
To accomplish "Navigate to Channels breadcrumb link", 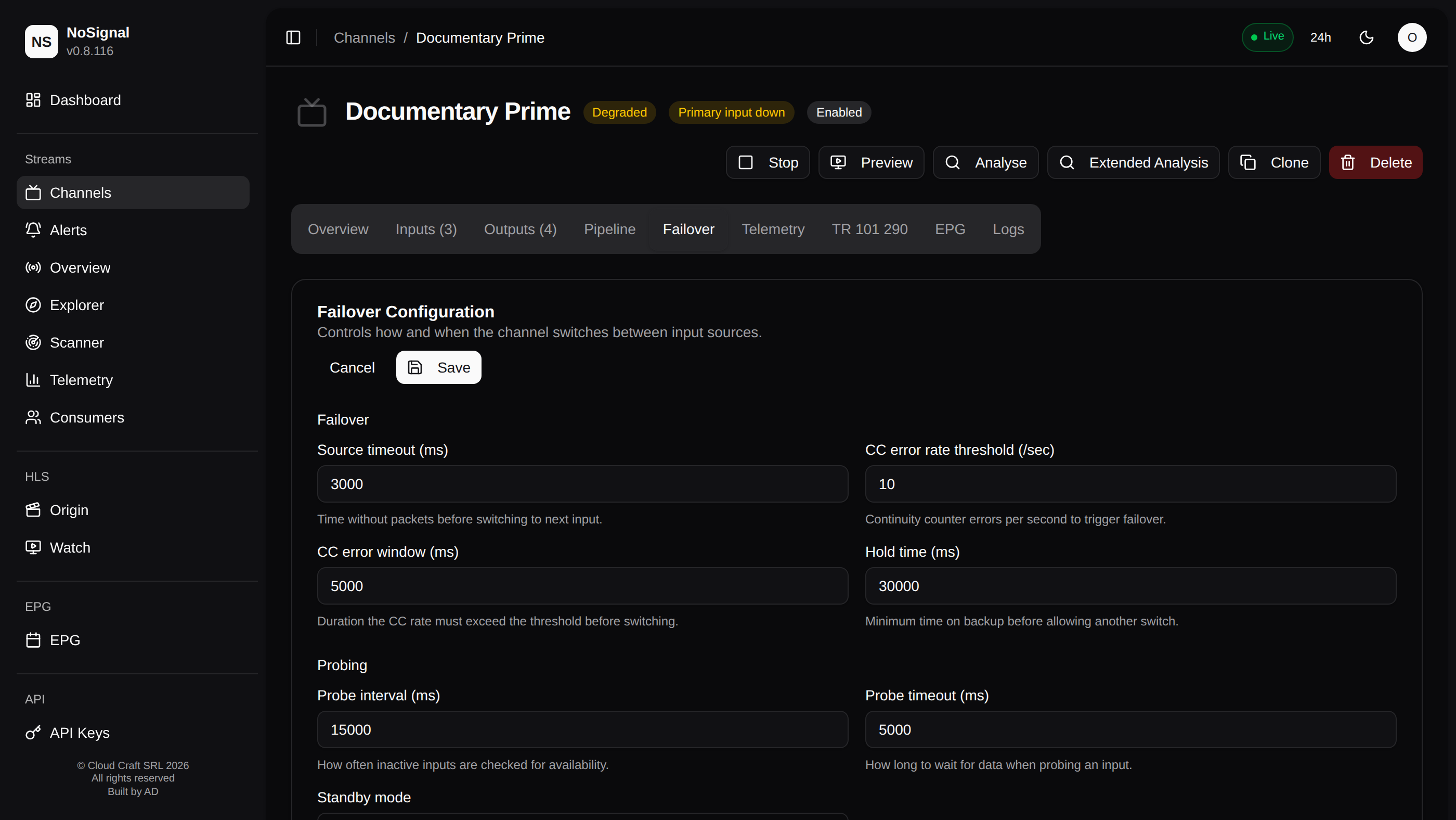I will pyautogui.click(x=364, y=37).
